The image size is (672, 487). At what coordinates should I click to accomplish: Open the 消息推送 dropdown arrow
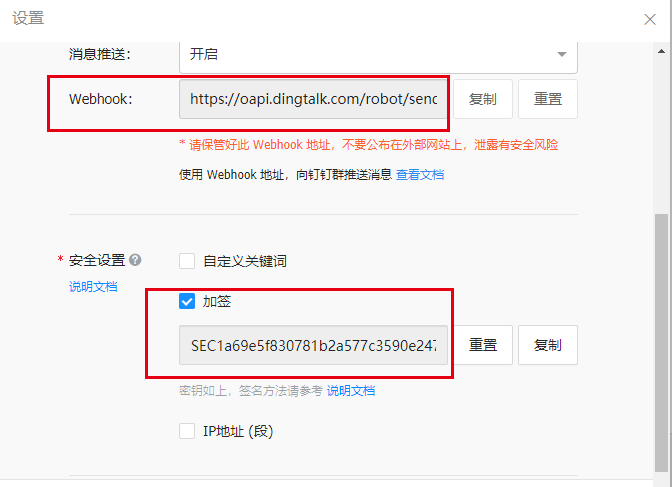tap(561, 54)
